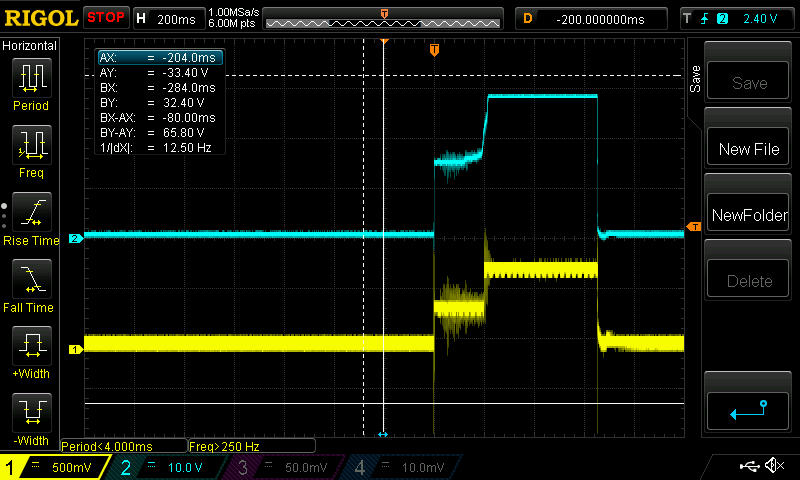Click the speaker mute icon
Image resolution: width=800 pixels, height=480 pixels.
point(773,466)
